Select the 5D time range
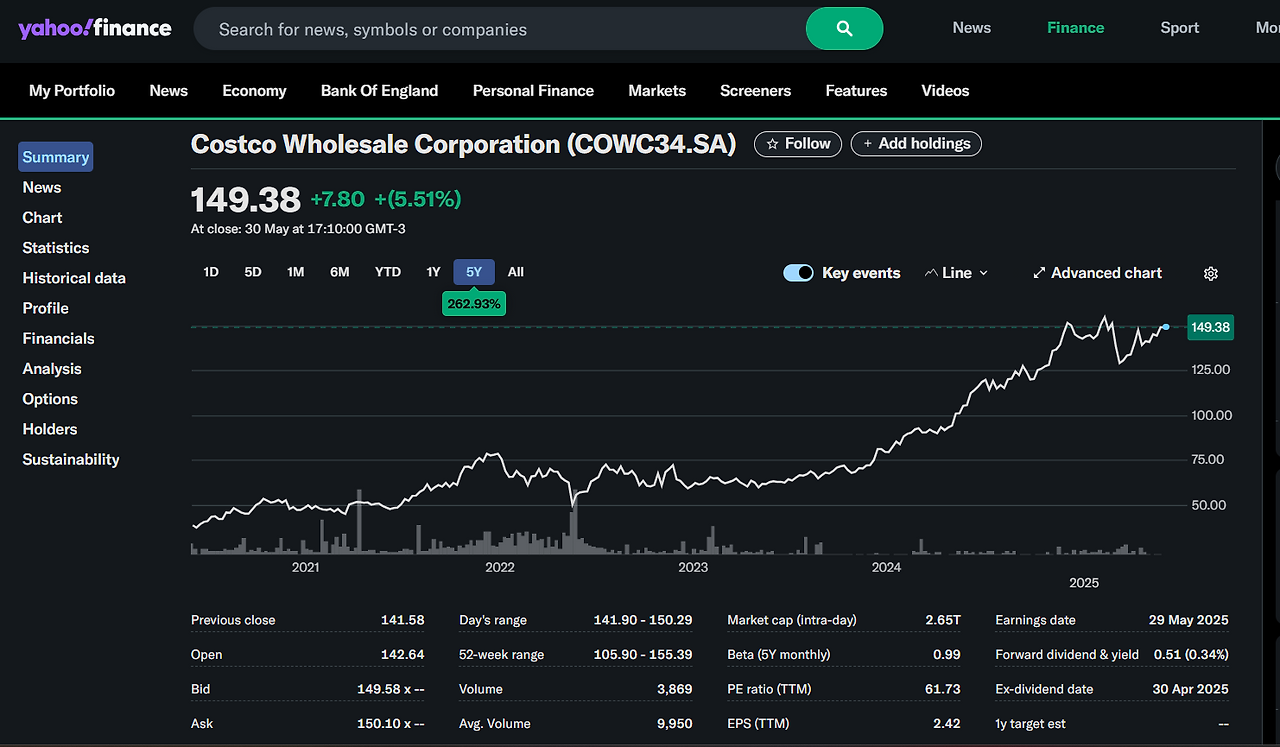Image resolution: width=1280 pixels, height=747 pixels. coord(253,272)
